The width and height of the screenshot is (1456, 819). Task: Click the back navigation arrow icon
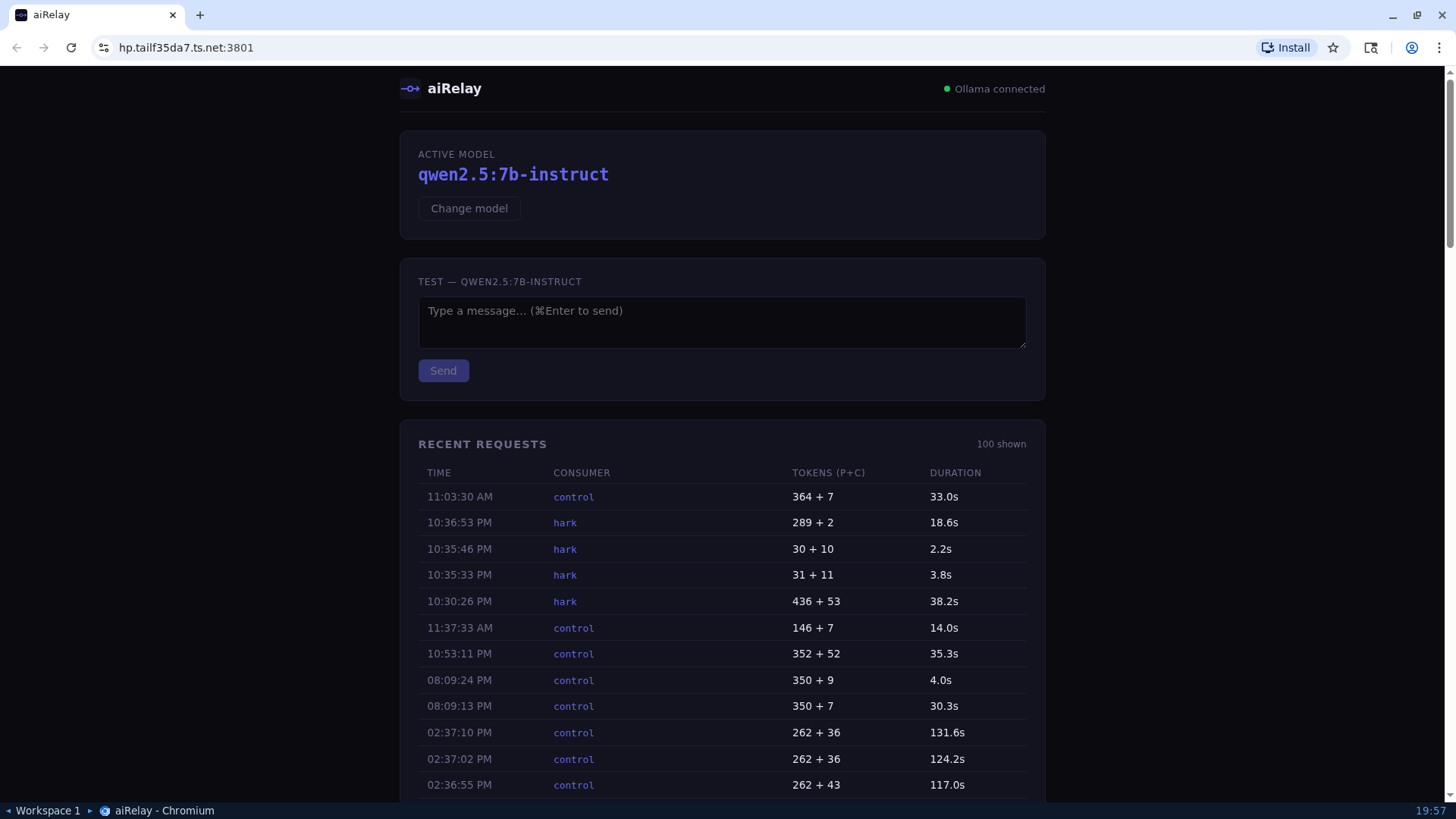click(17, 47)
